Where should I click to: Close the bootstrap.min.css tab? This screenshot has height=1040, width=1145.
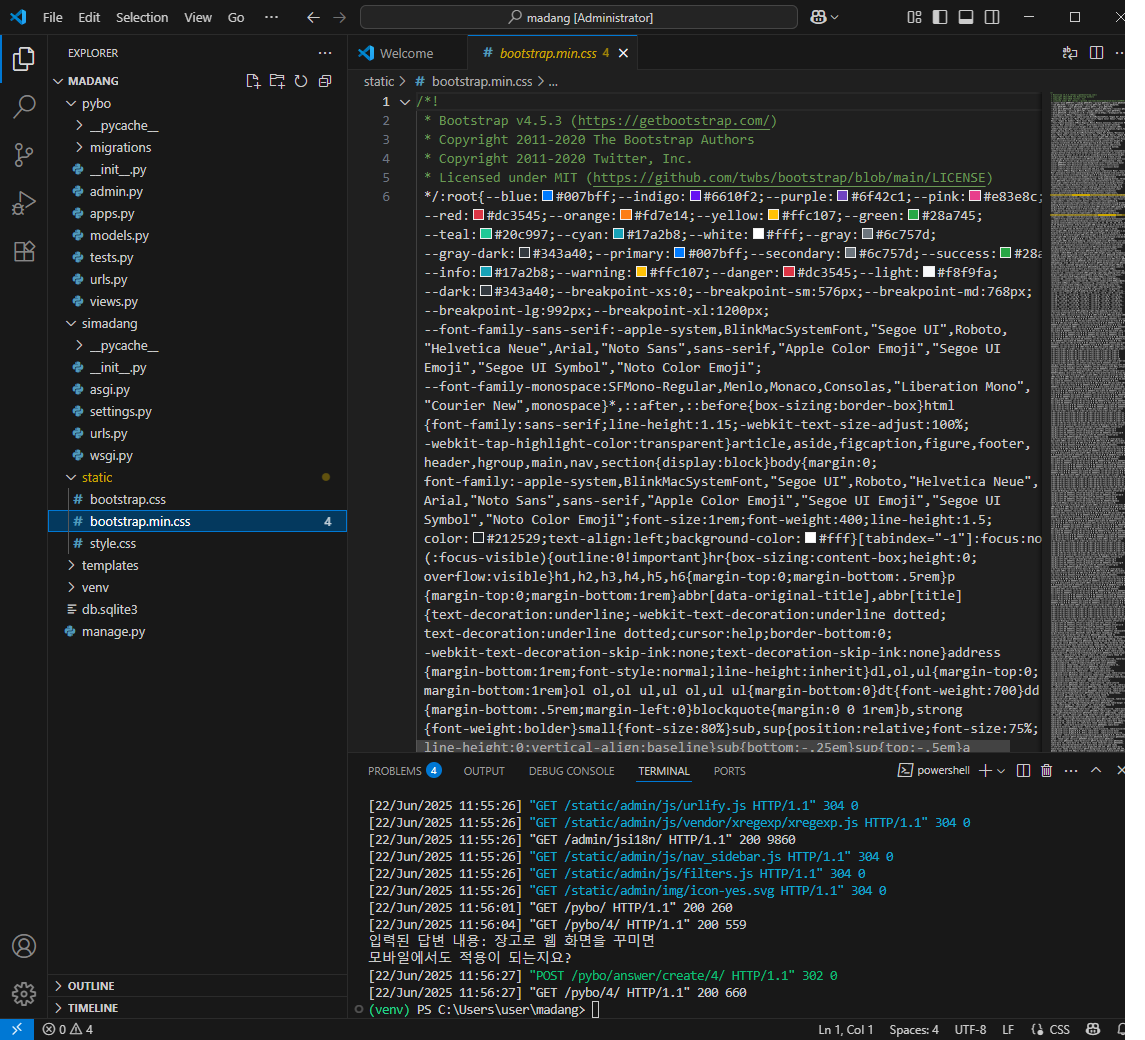point(624,53)
